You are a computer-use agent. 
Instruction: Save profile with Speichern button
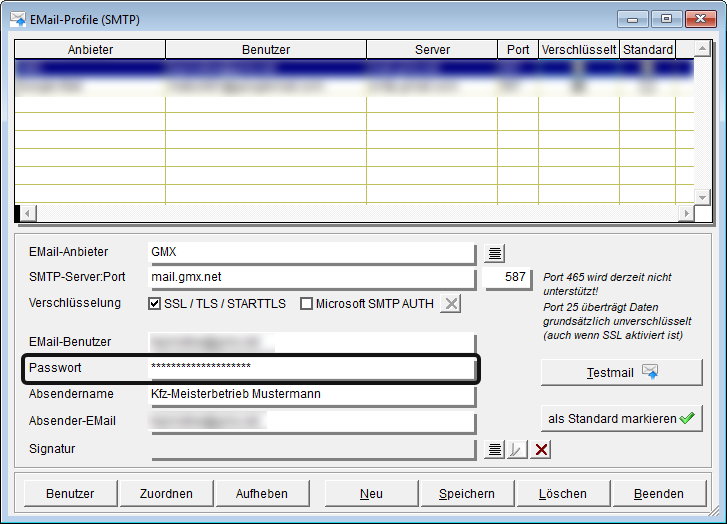point(467,493)
